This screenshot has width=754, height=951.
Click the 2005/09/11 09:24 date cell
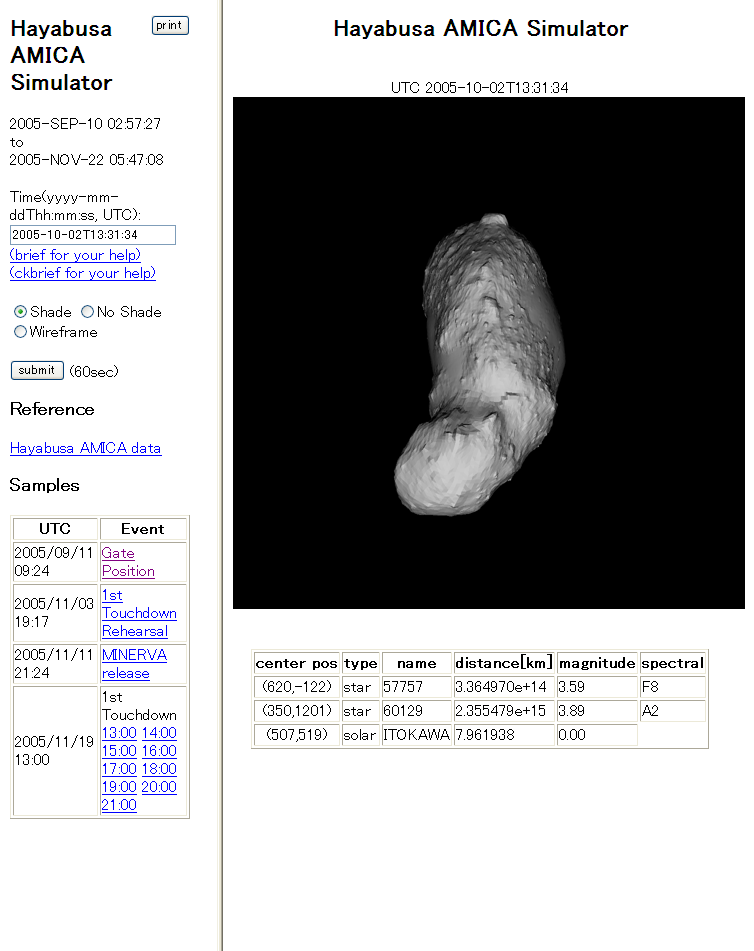click(x=55, y=562)
